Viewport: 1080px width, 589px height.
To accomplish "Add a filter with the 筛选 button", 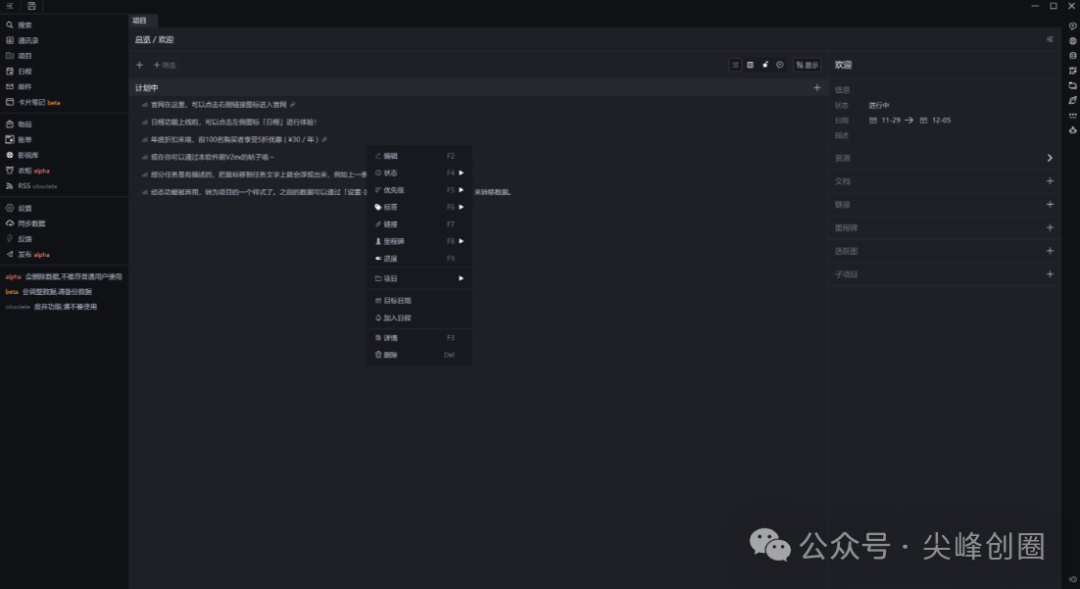I will (x=165, y=65).
